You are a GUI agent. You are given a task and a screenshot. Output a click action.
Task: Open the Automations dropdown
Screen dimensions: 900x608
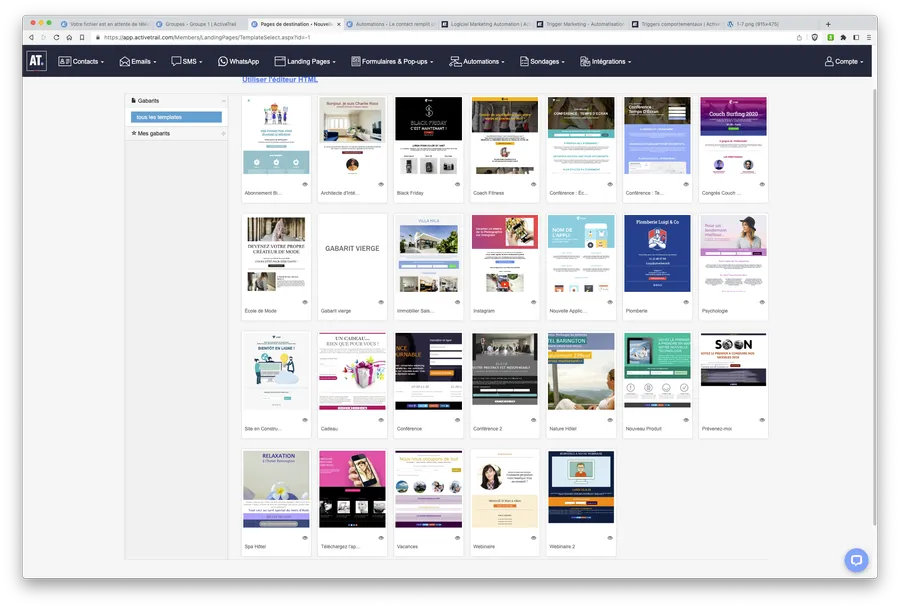[477, 61]
